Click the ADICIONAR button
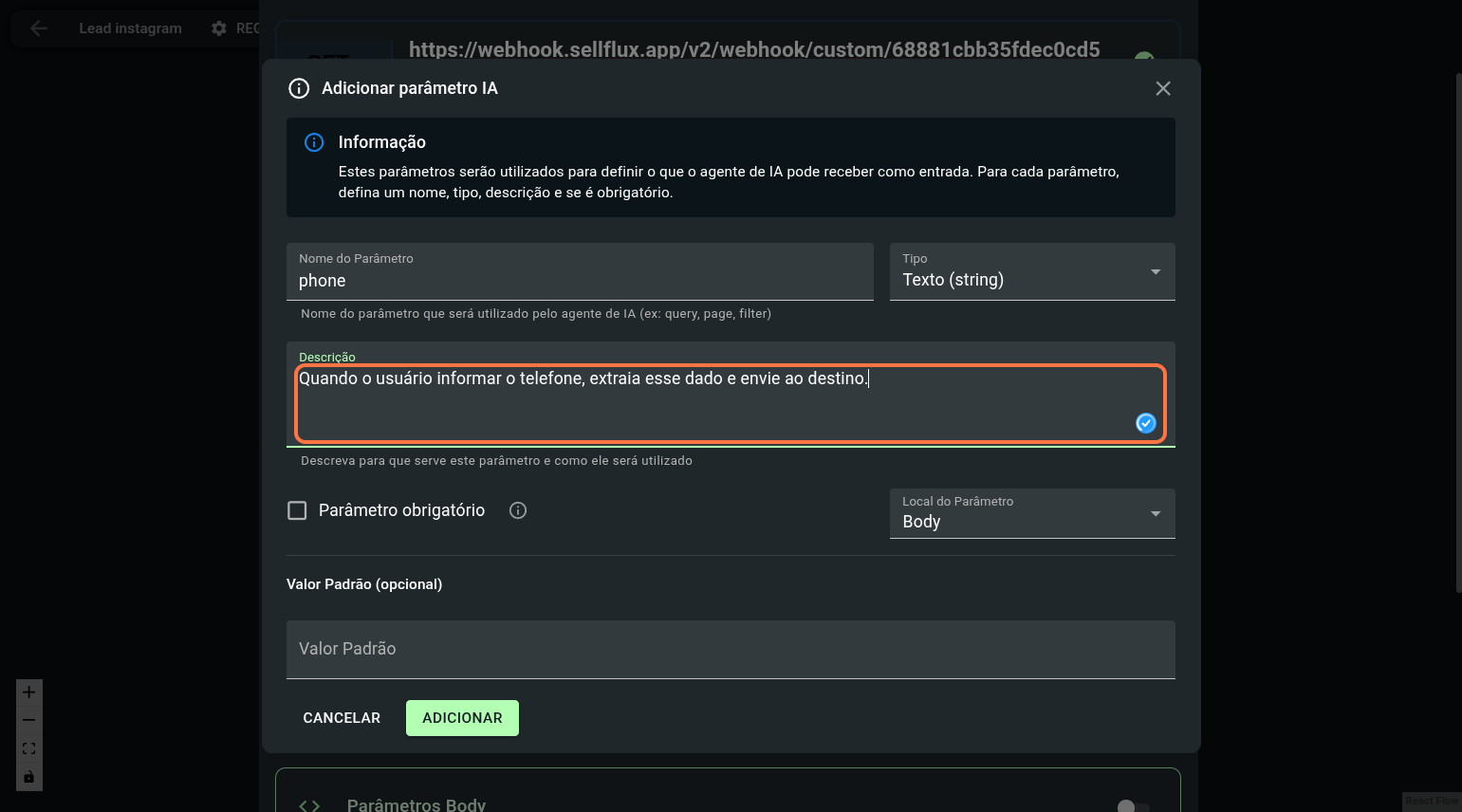The width and height of the screenshot is (1462, 812). click(462, 718)
